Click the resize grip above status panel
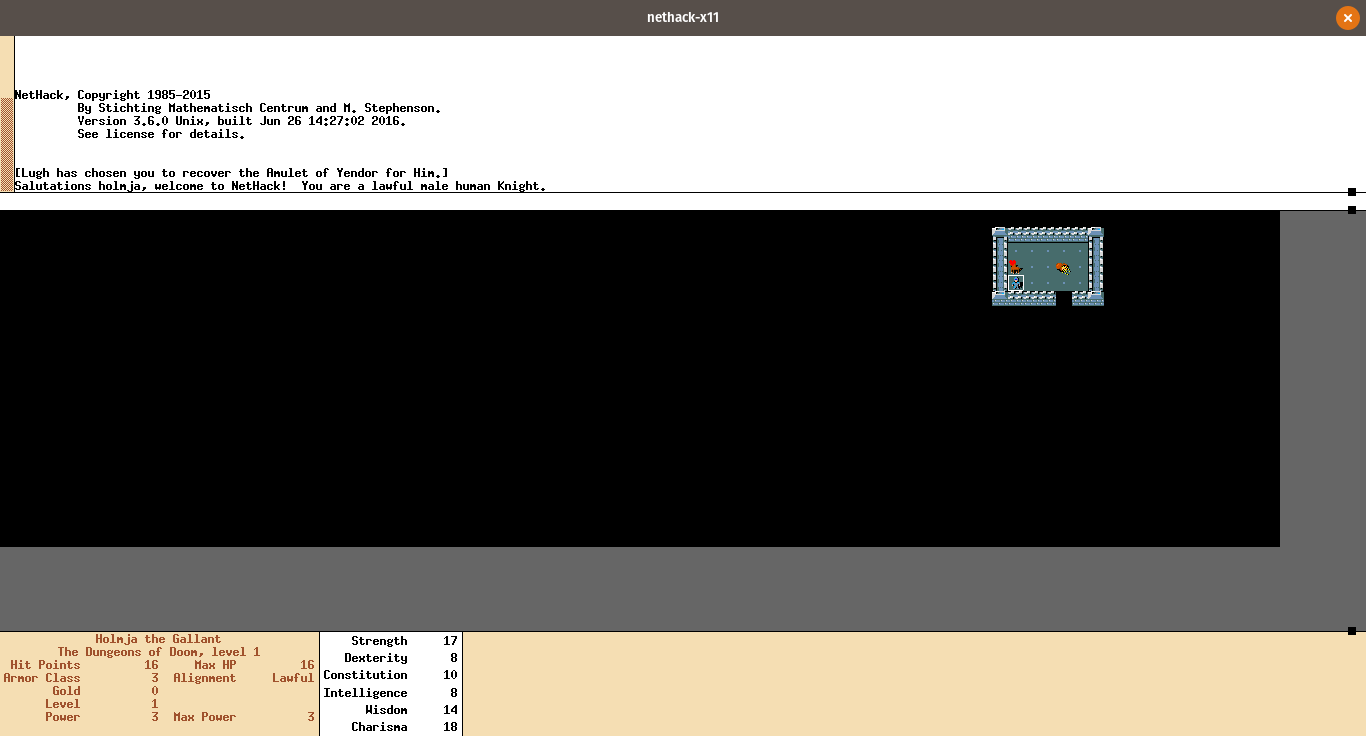1366x736 pixels. (x=1352, y=631)
